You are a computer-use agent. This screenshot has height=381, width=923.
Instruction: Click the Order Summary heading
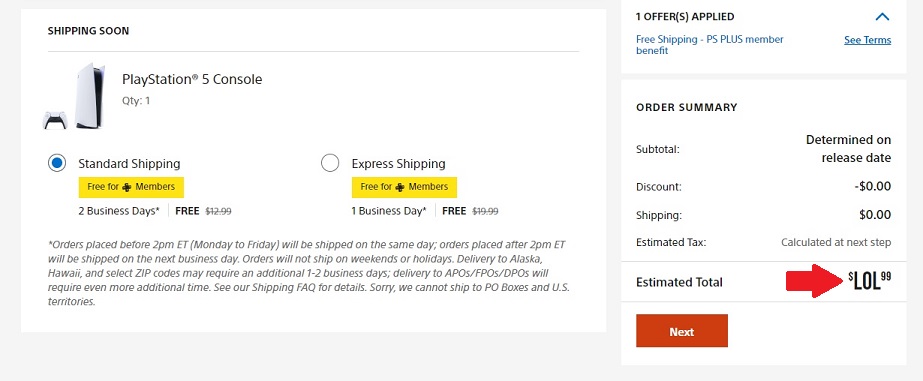coord(686,107)
